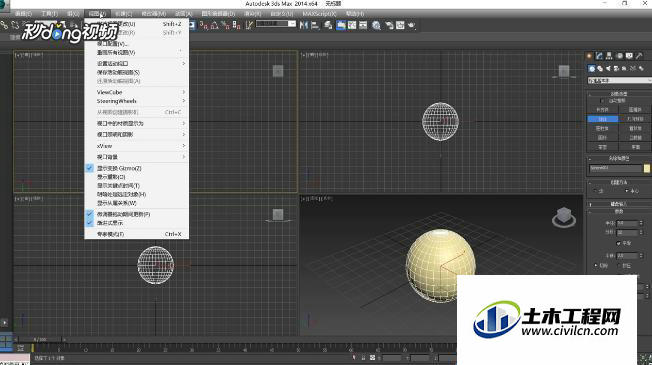Viewport: 652px width, 365px height.
Task: Select the Shapes category icon
Action: point(600,69)
